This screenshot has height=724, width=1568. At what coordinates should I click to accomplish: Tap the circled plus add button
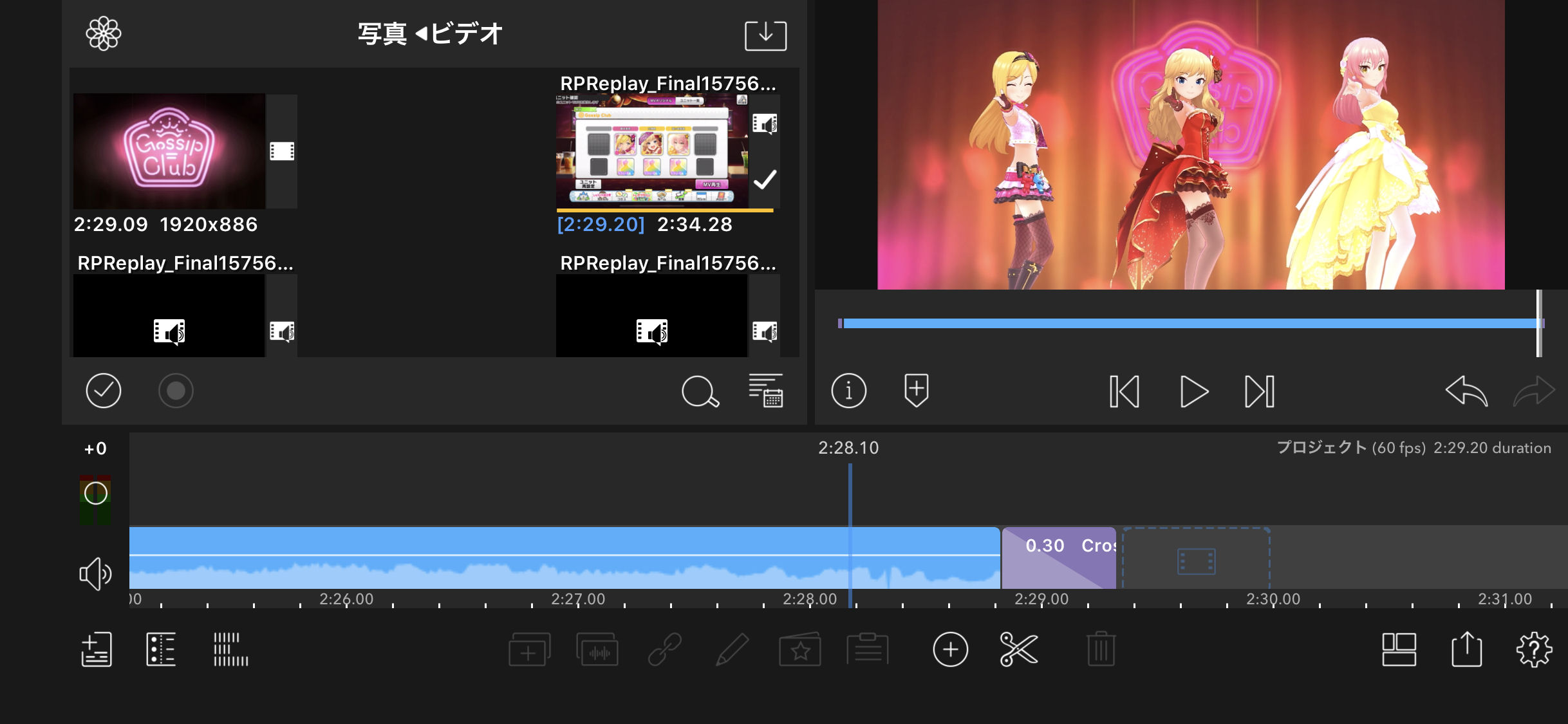click(x=950, y=649)
